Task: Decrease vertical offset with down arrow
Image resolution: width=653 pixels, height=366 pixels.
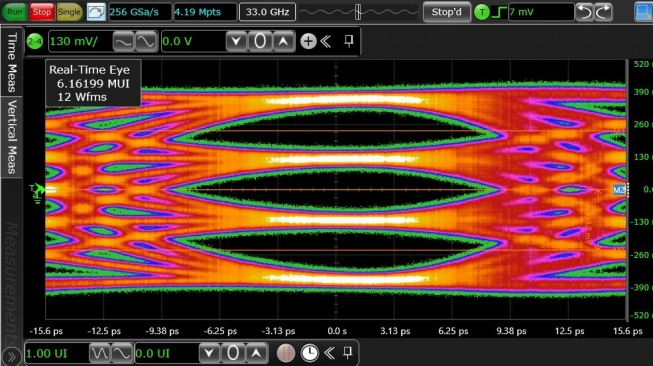Action: point(236,41)
